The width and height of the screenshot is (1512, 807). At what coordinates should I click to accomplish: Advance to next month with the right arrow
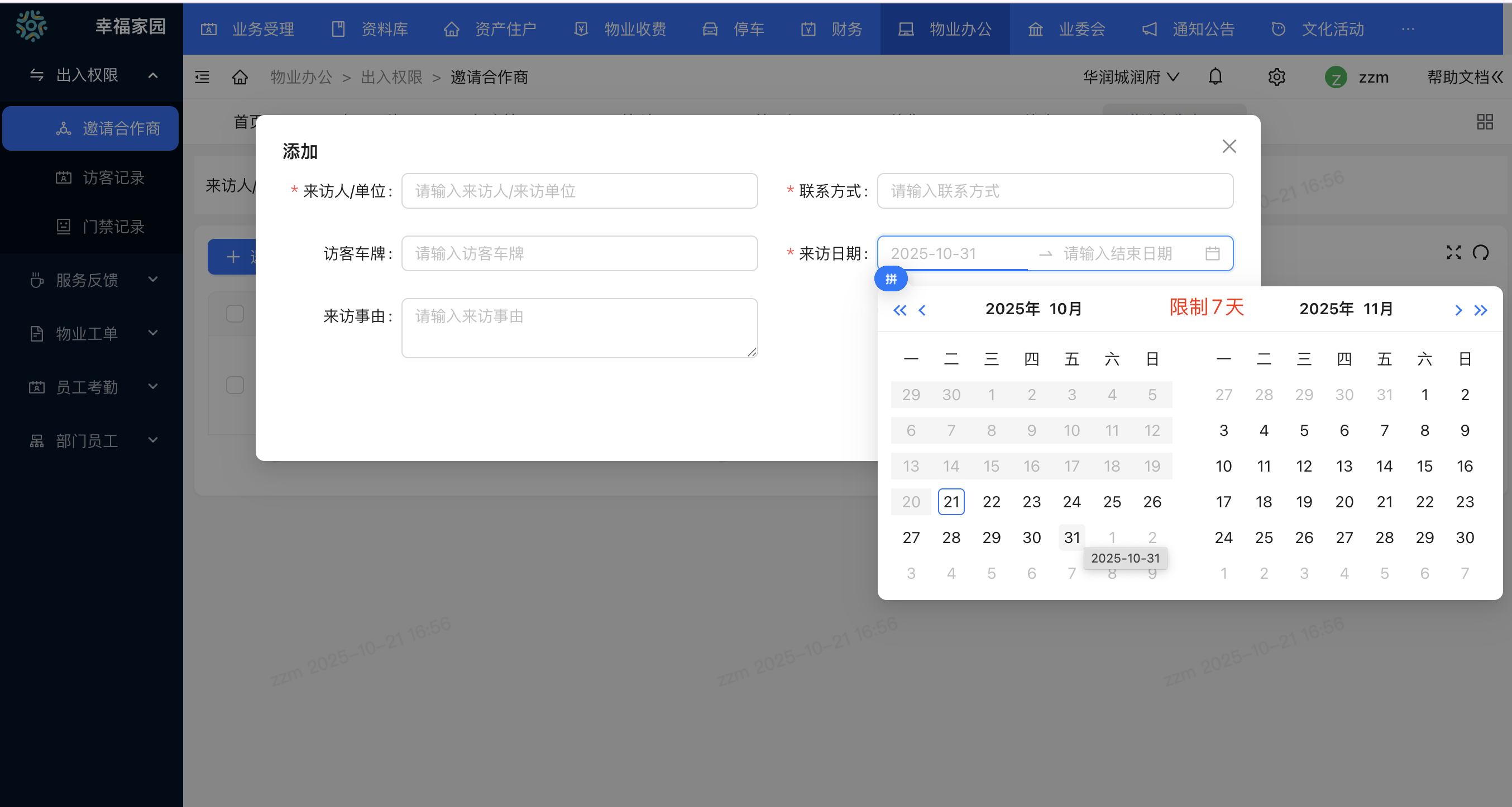pos(1458,310)
